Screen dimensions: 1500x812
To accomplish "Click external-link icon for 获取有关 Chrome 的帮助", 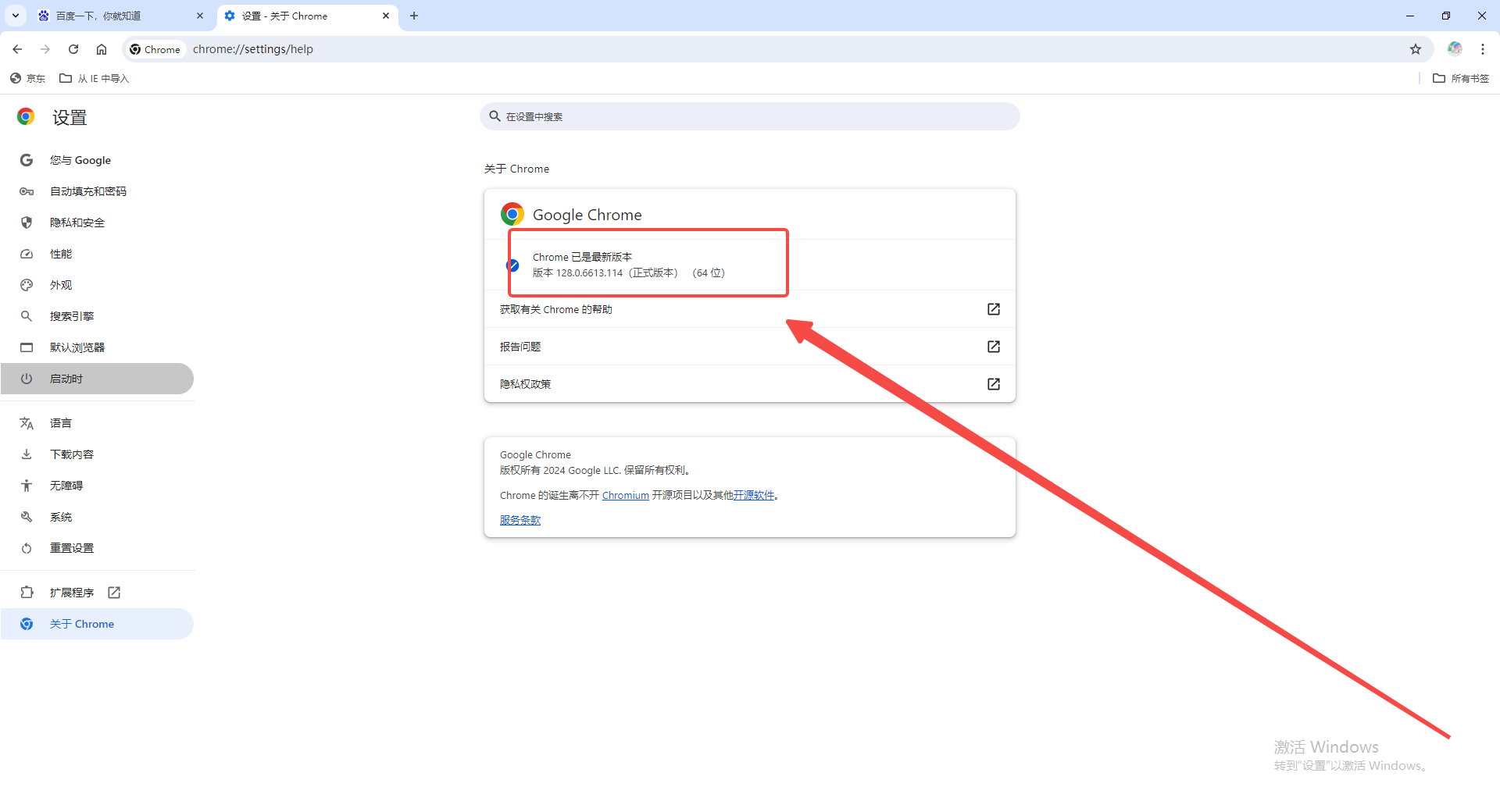I will 994,309.
